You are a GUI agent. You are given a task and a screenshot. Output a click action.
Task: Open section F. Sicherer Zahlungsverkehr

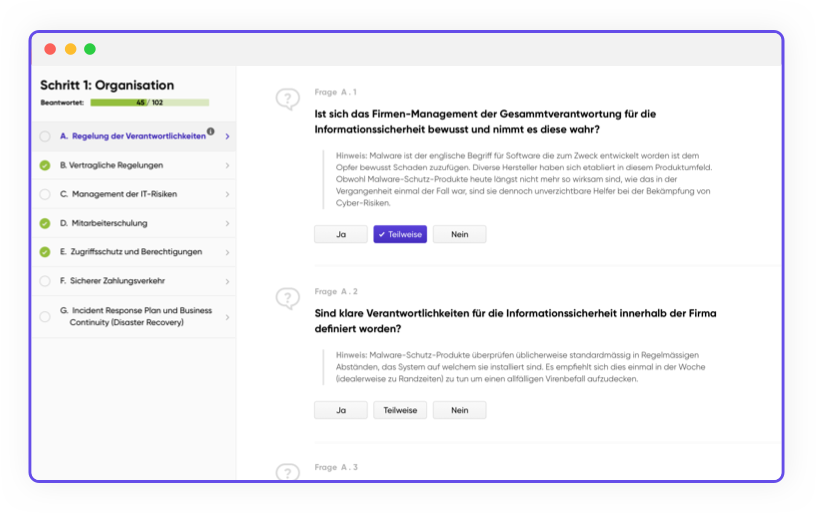point(134,281)
